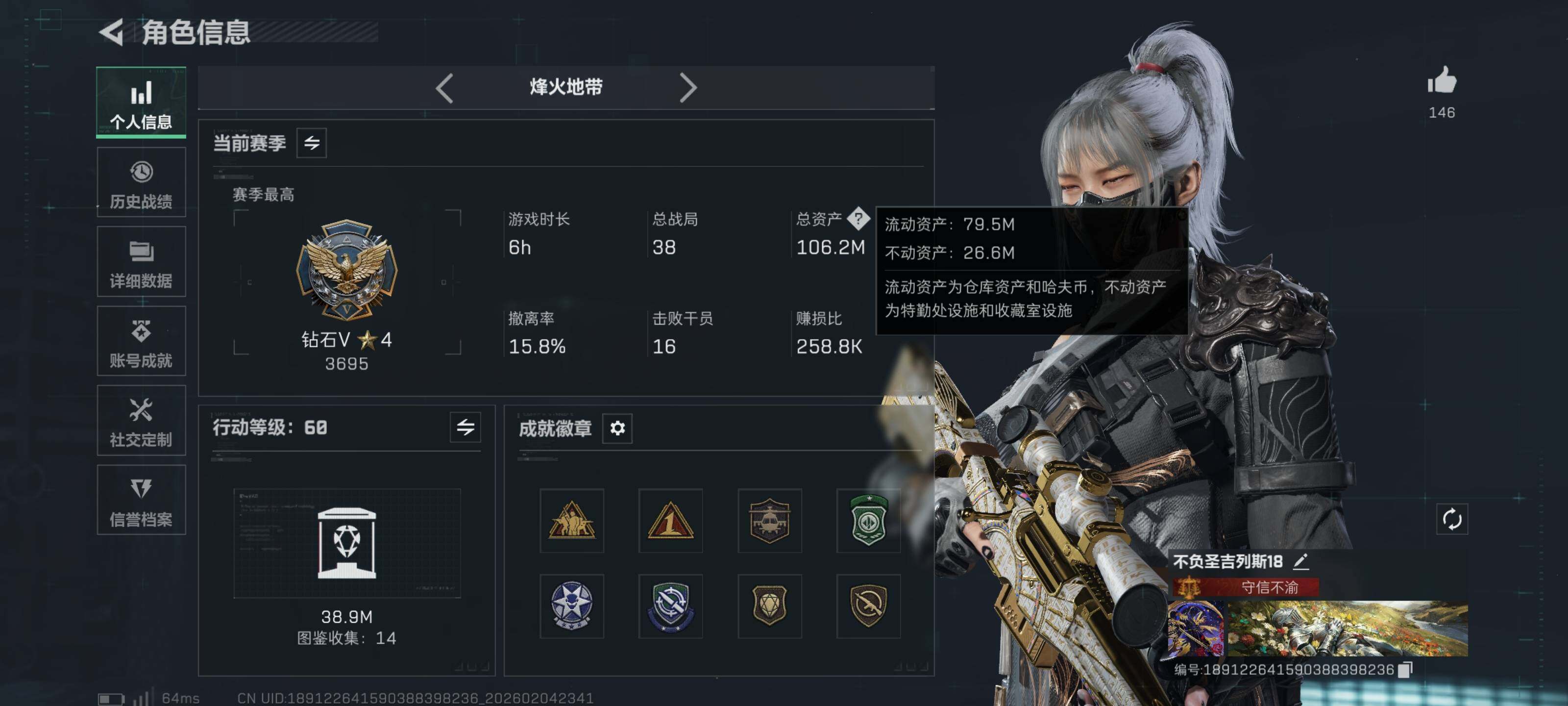Copy the player 编号 with the copy icon
This screenshot has height=706, width=1568.
coord(1405,669)
